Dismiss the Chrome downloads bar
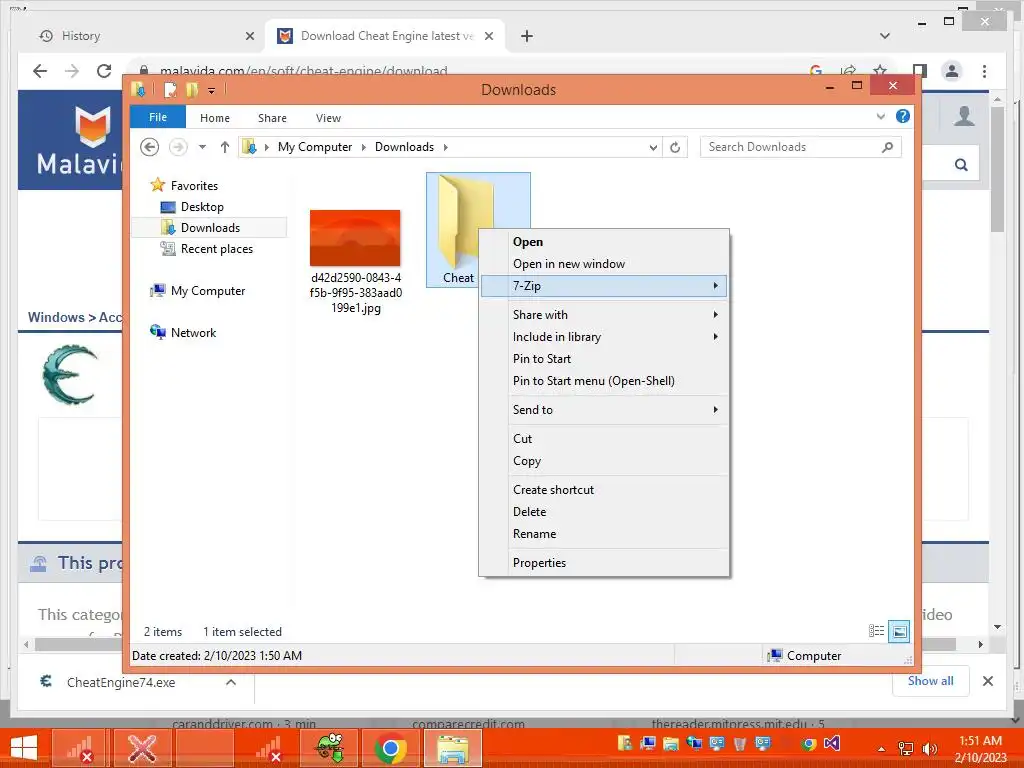 coord(987,681)
